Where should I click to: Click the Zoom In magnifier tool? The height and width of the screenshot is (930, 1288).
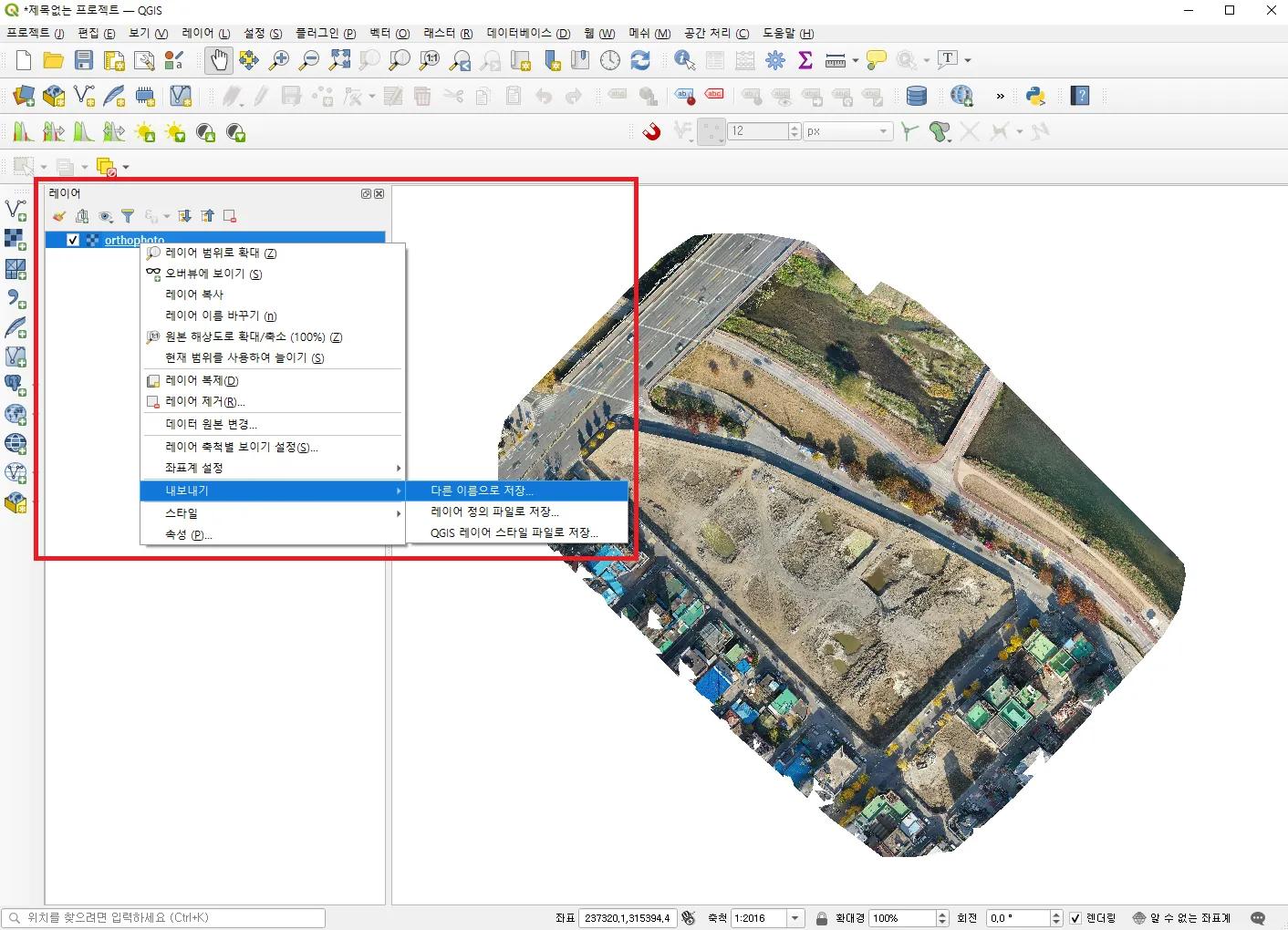279,60
